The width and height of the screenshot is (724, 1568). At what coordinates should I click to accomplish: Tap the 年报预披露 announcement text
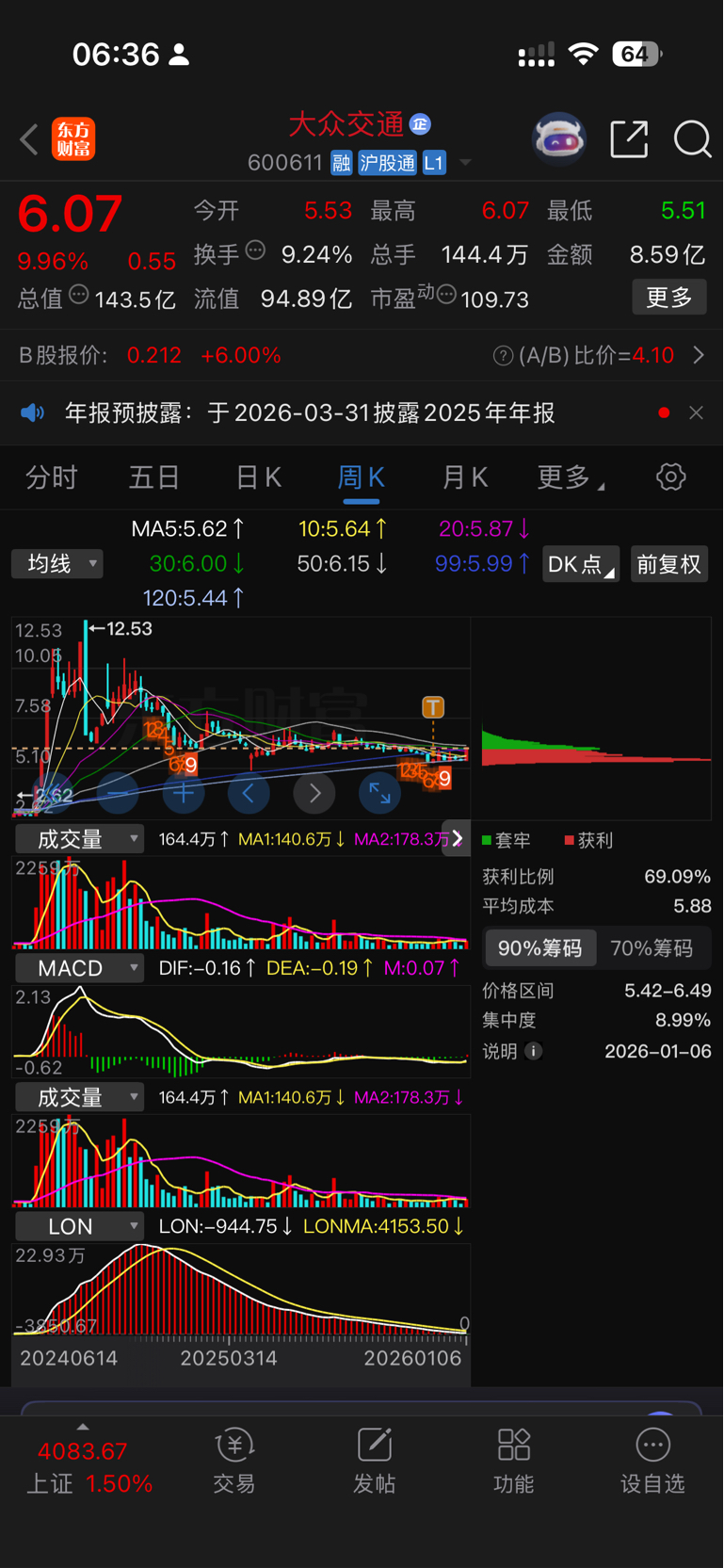[310, 412]
